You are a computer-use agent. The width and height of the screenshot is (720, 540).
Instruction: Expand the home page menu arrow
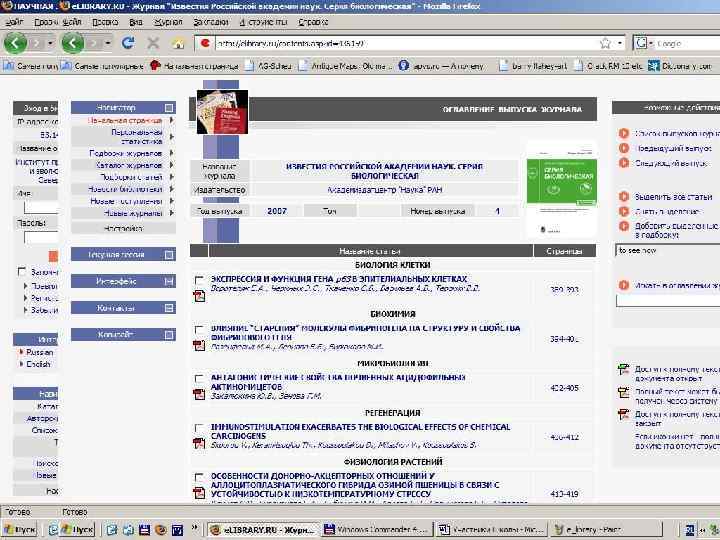172,120
